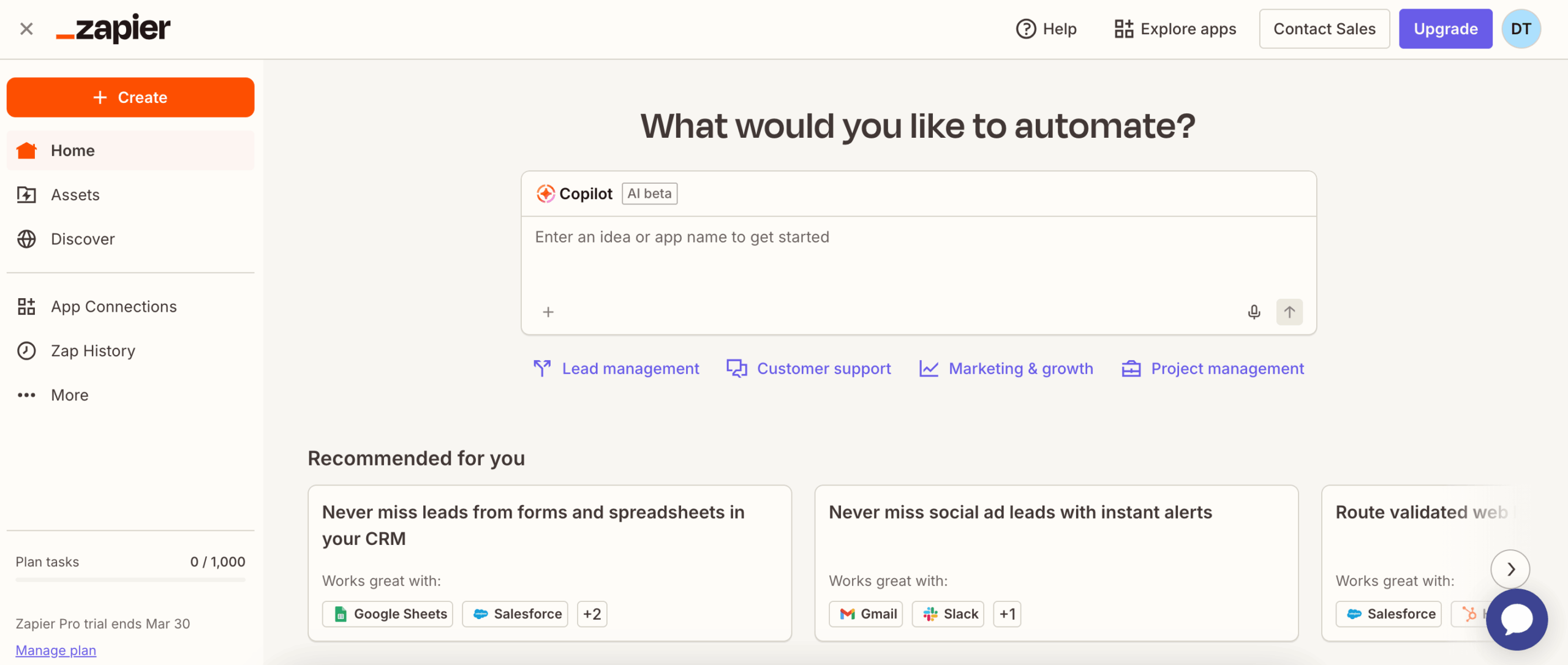Click the Zapier logo
This screenshot has width=1568, height=665.
coord(113,29)
